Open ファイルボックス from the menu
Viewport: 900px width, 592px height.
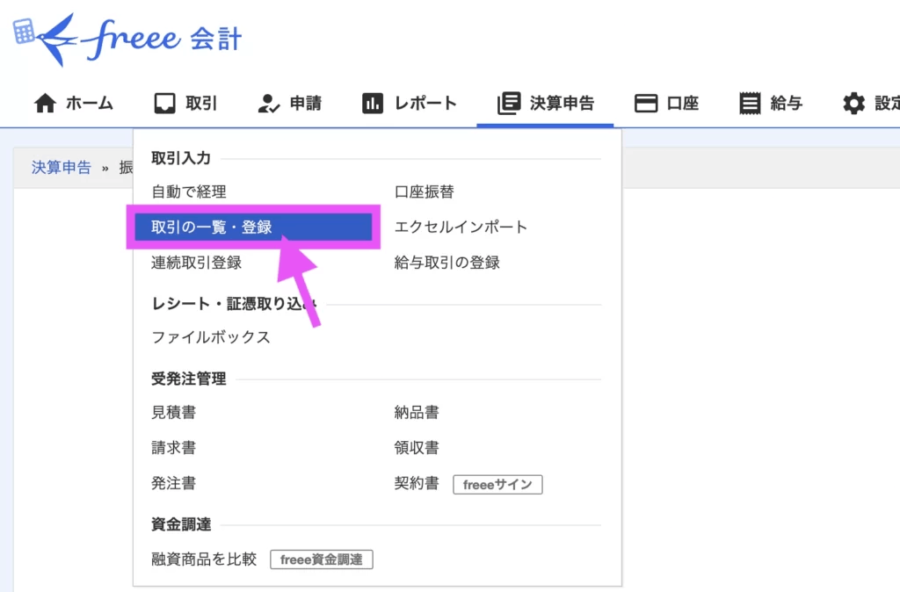pos(211,337)
